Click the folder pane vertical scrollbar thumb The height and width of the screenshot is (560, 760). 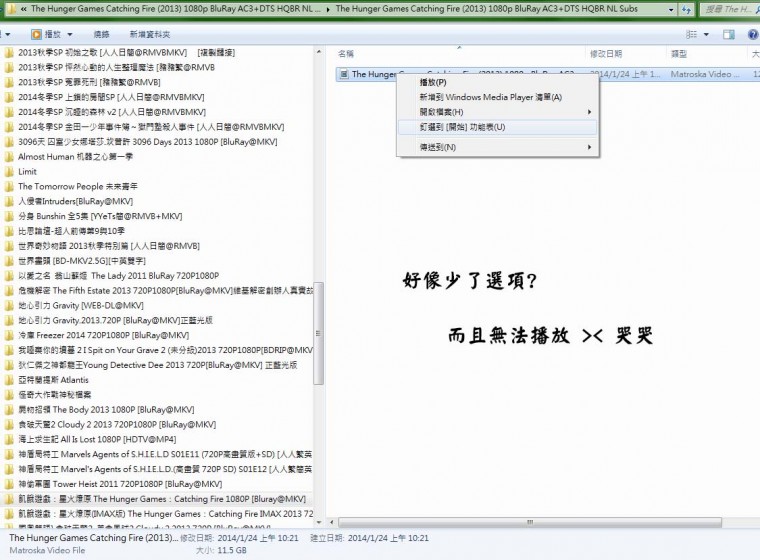pyautogui.click(x=318, y=334)
